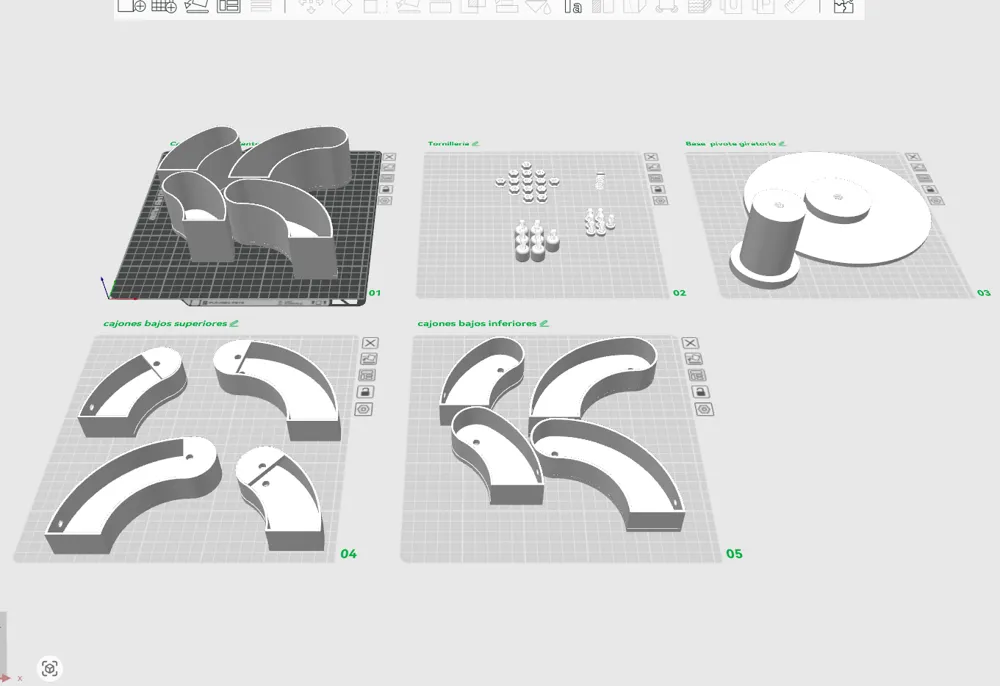Auto orient objects on Tornillería plate
1000x686 pixels.
653,167
